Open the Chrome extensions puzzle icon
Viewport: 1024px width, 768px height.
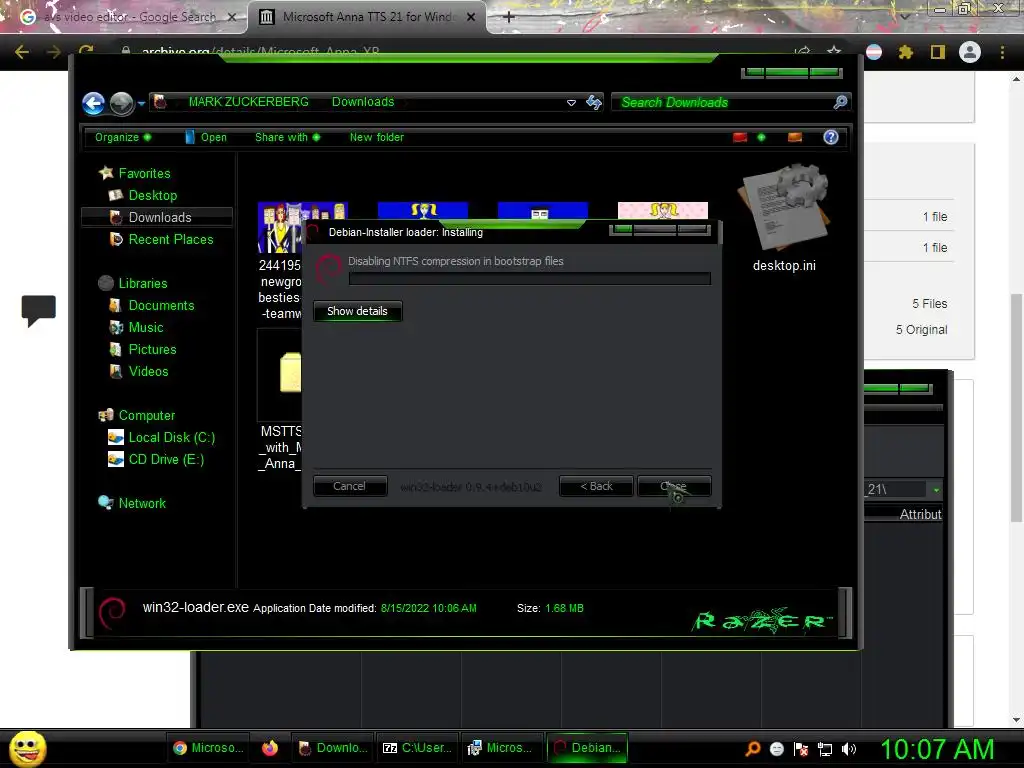point(905,52)
